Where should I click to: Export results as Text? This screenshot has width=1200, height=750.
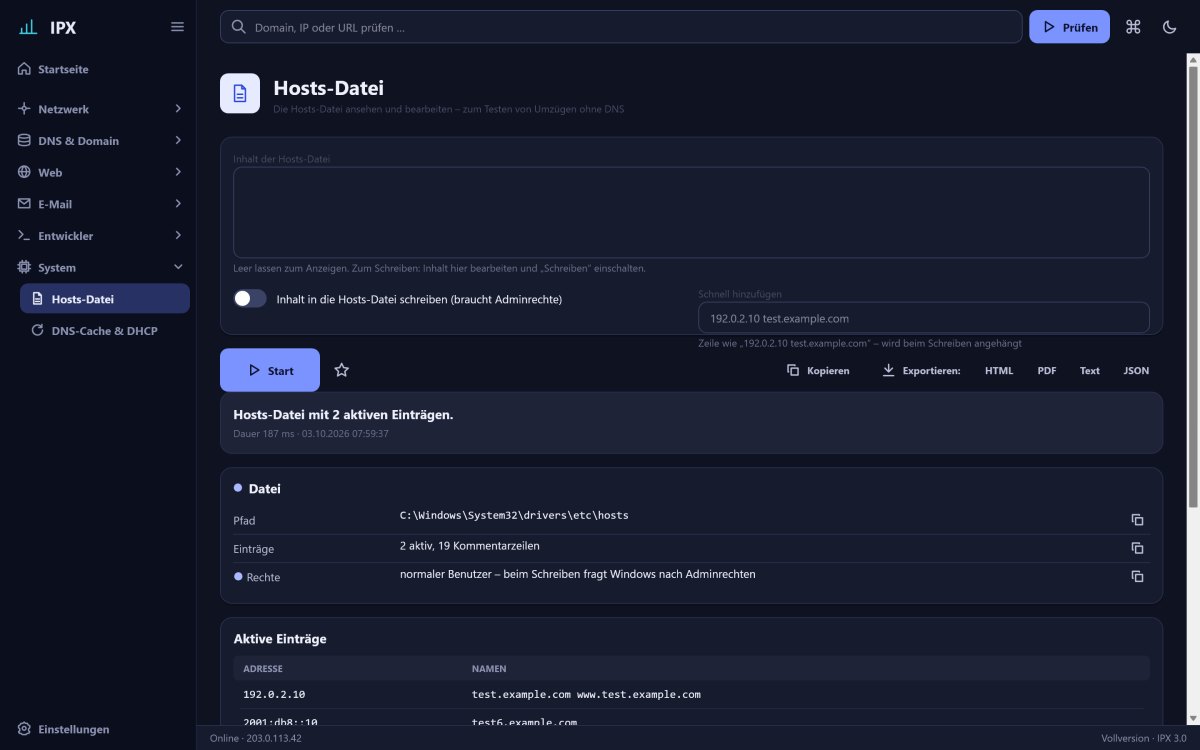coord(1090,370)
